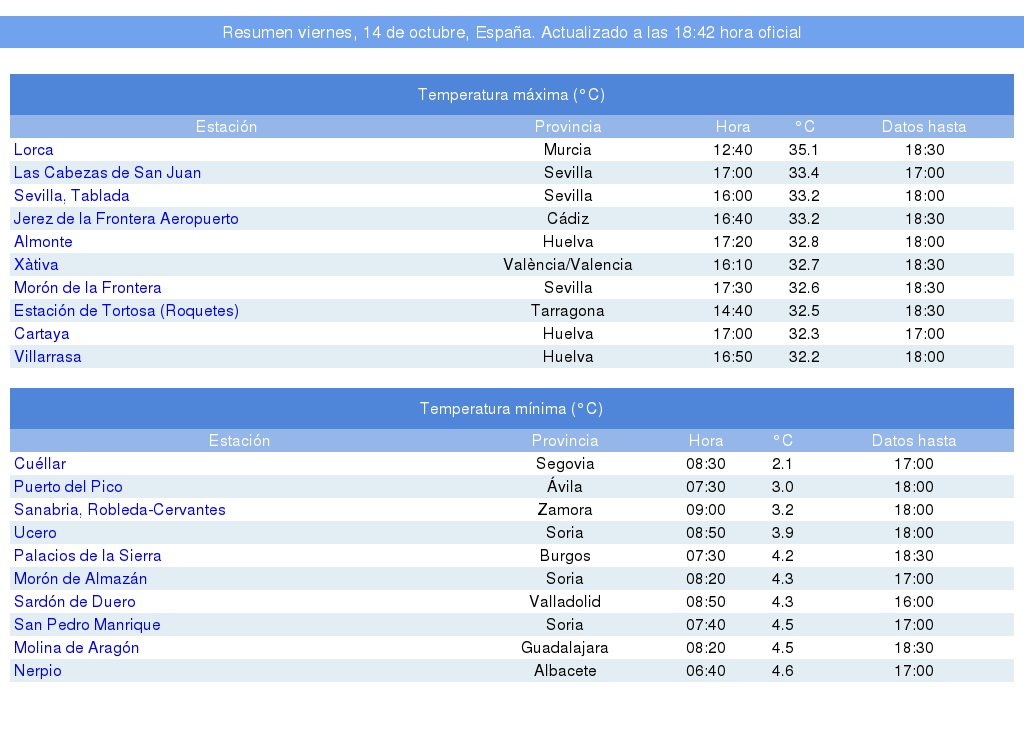Screen dimensions: 1024x755
Task: Open the Sevilla, Tablada station link
Action: (71, 195)
